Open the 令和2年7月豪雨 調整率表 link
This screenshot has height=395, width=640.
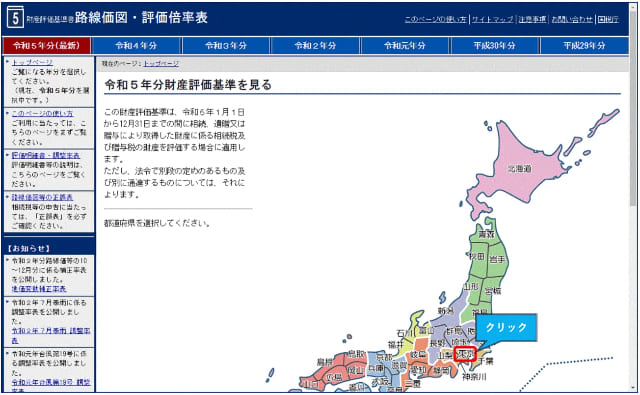coord(51,335)
